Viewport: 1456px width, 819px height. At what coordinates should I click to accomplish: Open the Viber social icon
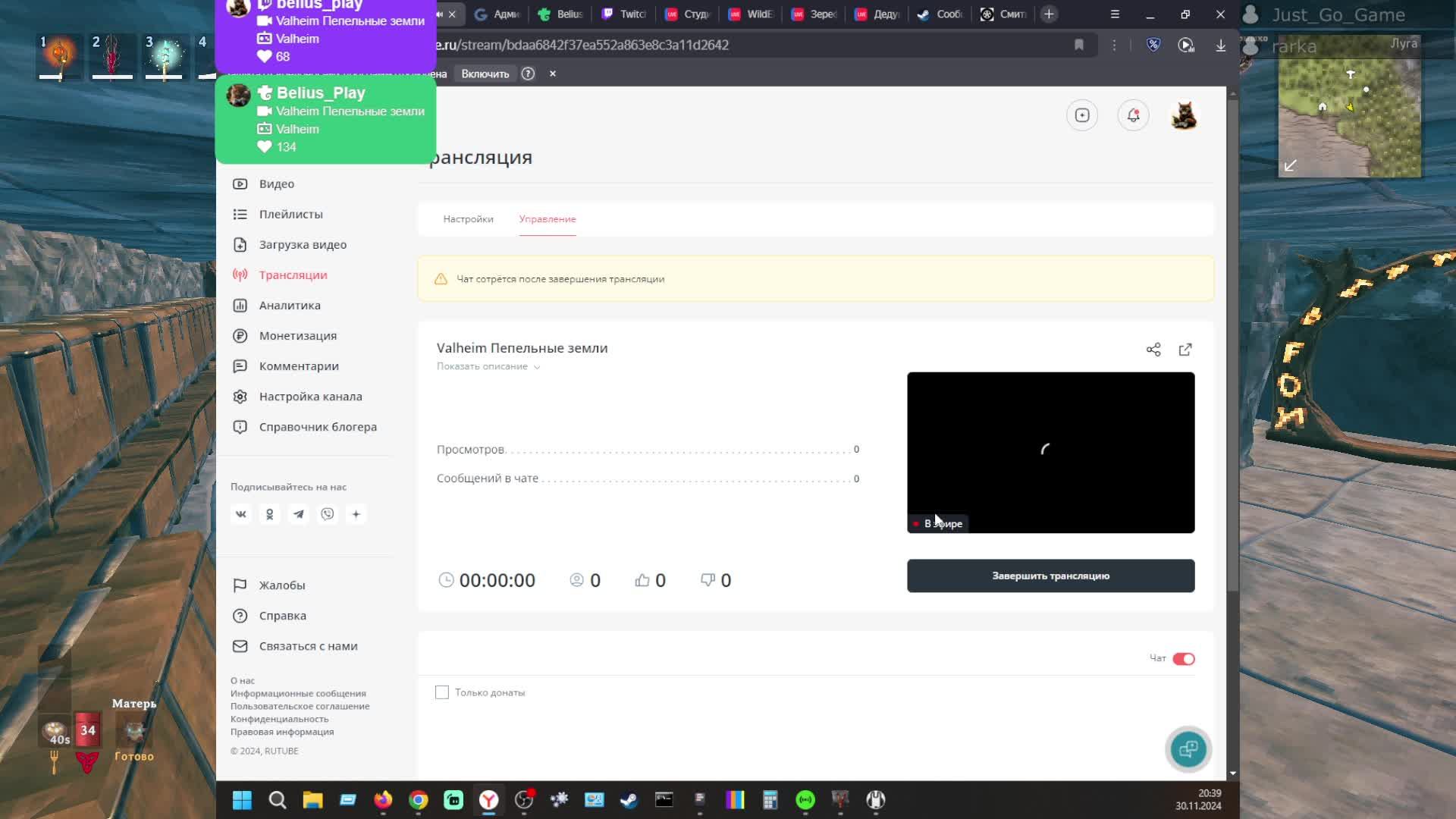pos(328,514)
